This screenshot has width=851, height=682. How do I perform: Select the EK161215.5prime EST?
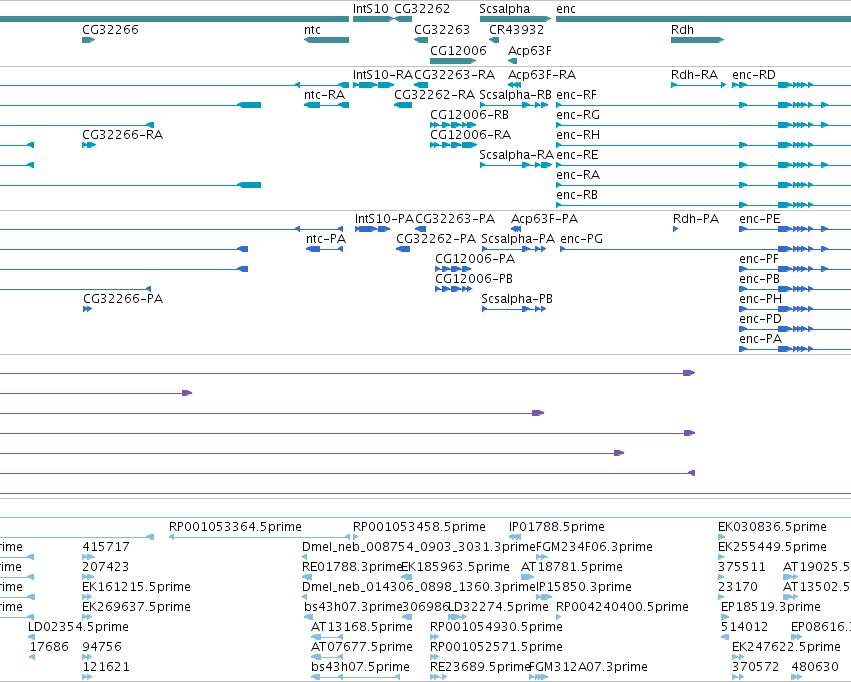point(88,597)
